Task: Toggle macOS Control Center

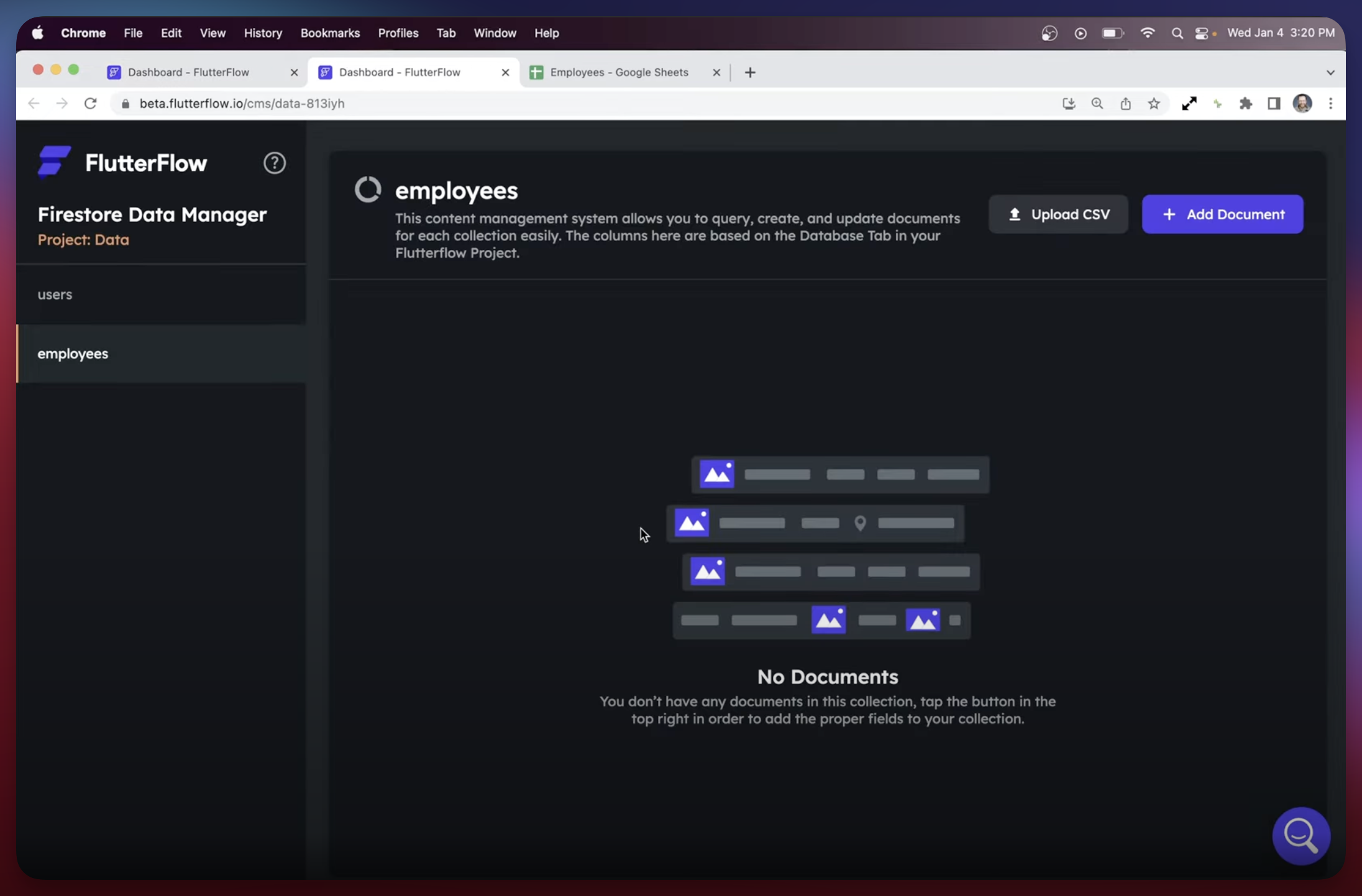Action: [x=1203, y=32]
